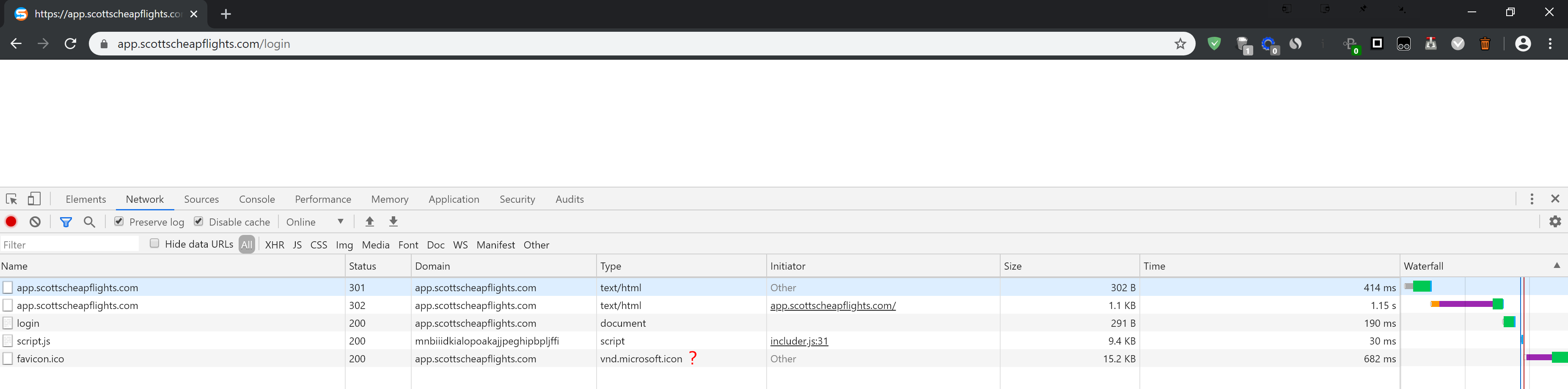Open the network filter funnel icon
Viewport: 1568px width, 389px height.
(x=66, y=221)
